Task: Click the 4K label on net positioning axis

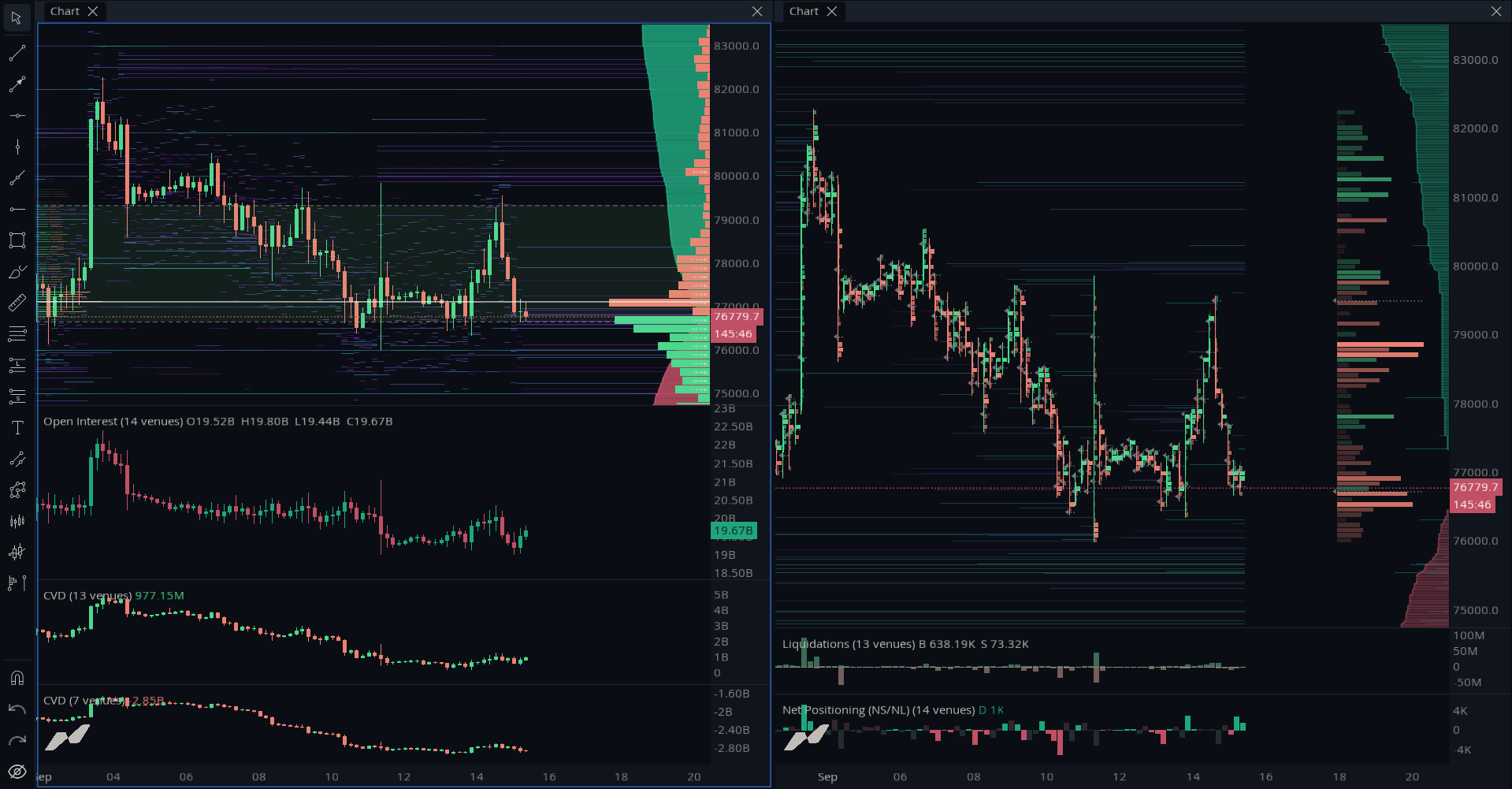Action: coord(1460,711)
